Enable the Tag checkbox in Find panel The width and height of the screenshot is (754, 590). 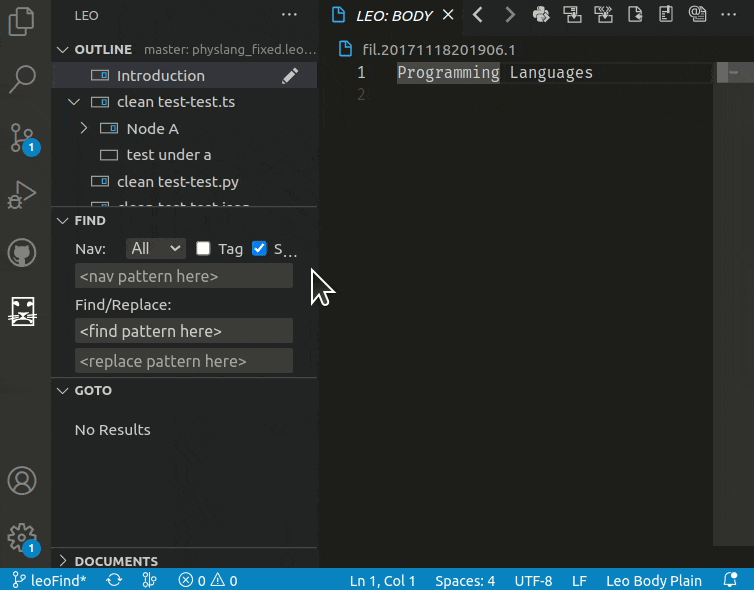point(203,249)
